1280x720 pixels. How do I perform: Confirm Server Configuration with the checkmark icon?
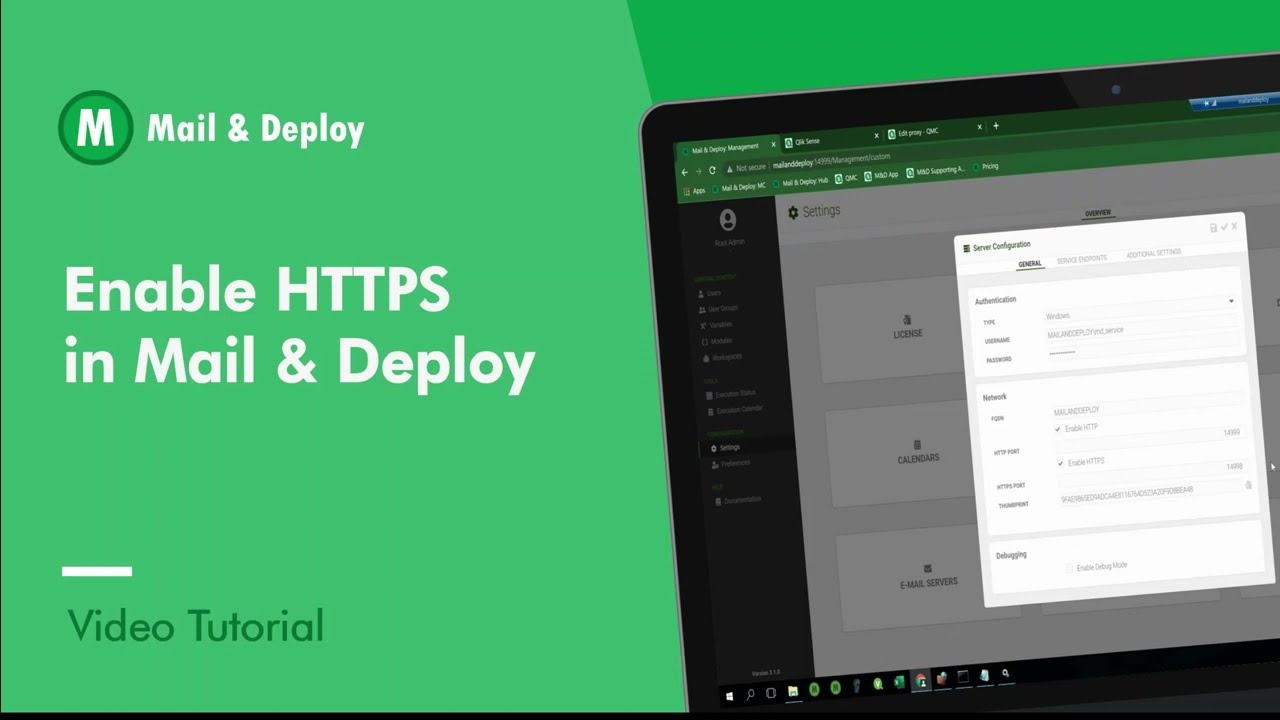(1224, 227)
